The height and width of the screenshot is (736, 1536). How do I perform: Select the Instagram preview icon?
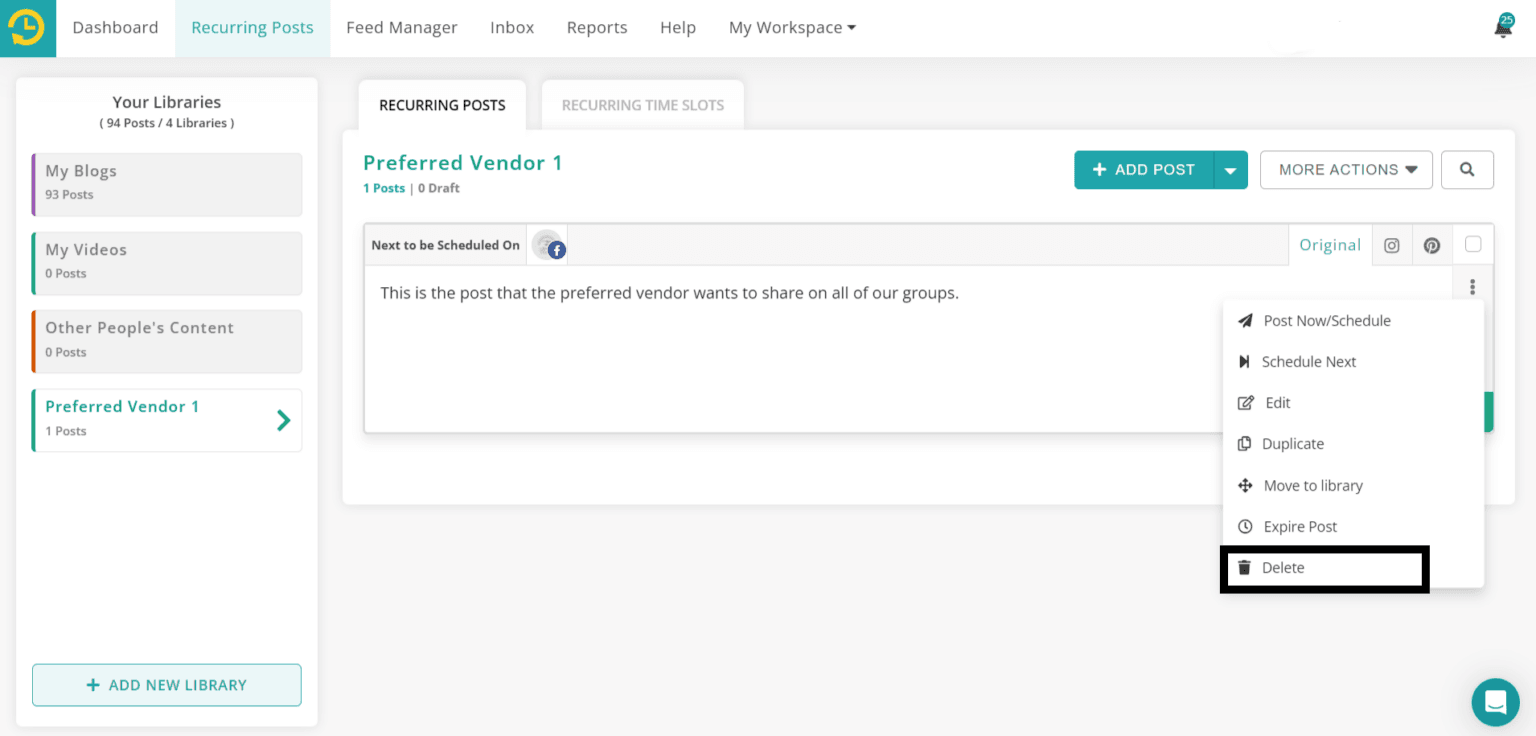(1391, 245)
